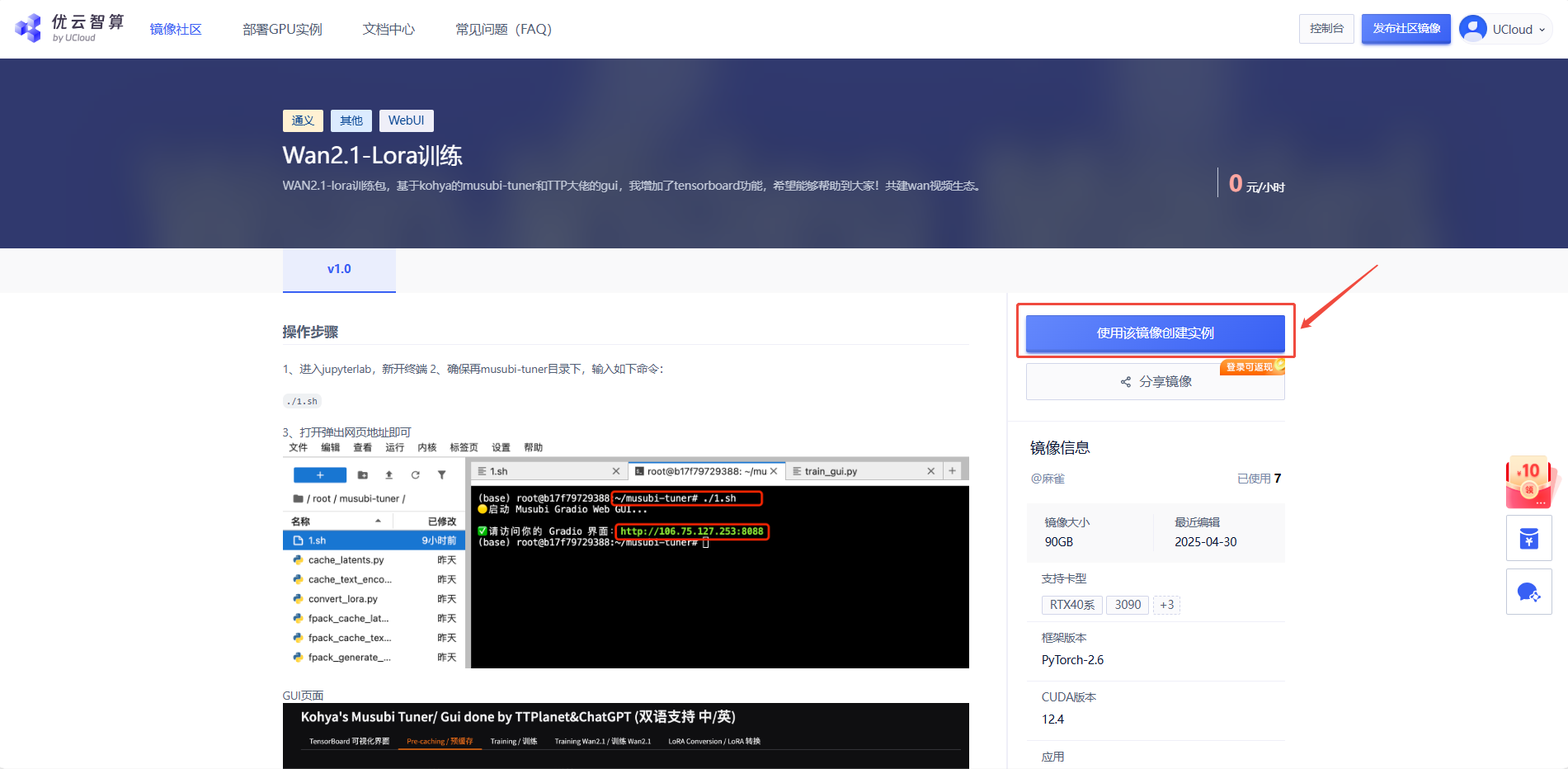Expand the UCloud account dropdown arrow
The width and height of the screenshot is (1568, 769).
tap(1542, 30)
